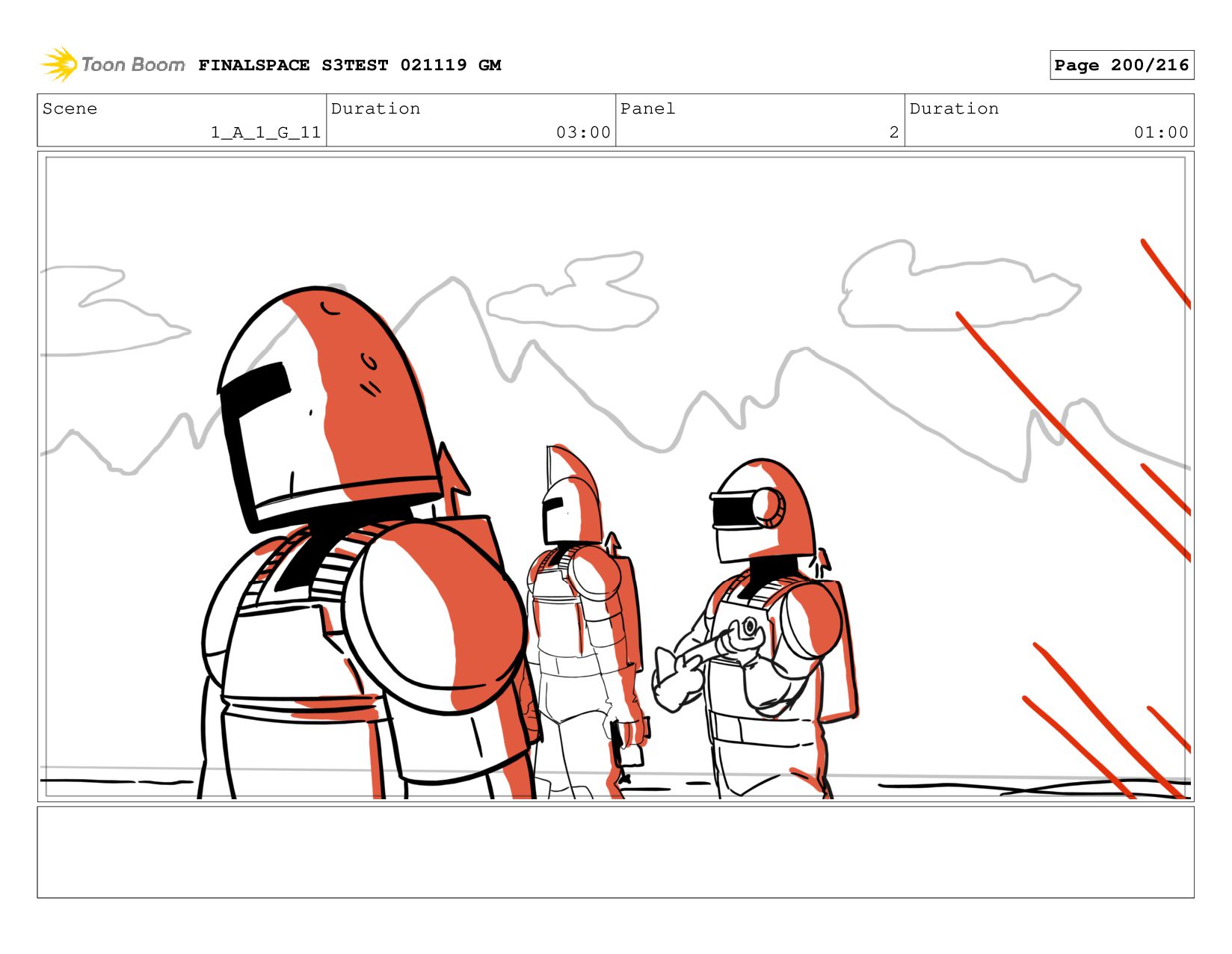
Task: Select the panel number '2'
Action: 893,132
